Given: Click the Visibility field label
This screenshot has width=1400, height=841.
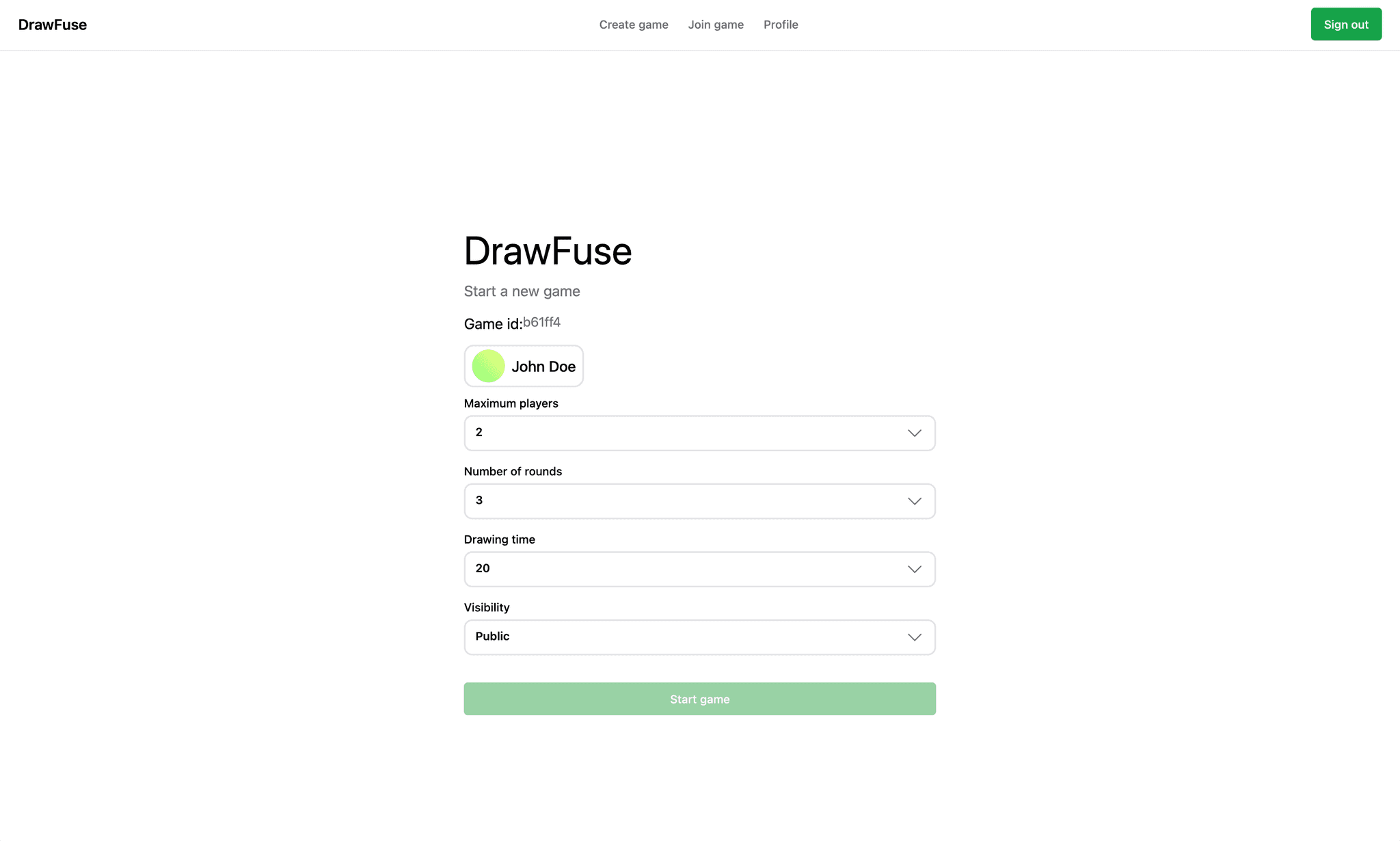Looking at the screenshot, I should pos(486,607).
